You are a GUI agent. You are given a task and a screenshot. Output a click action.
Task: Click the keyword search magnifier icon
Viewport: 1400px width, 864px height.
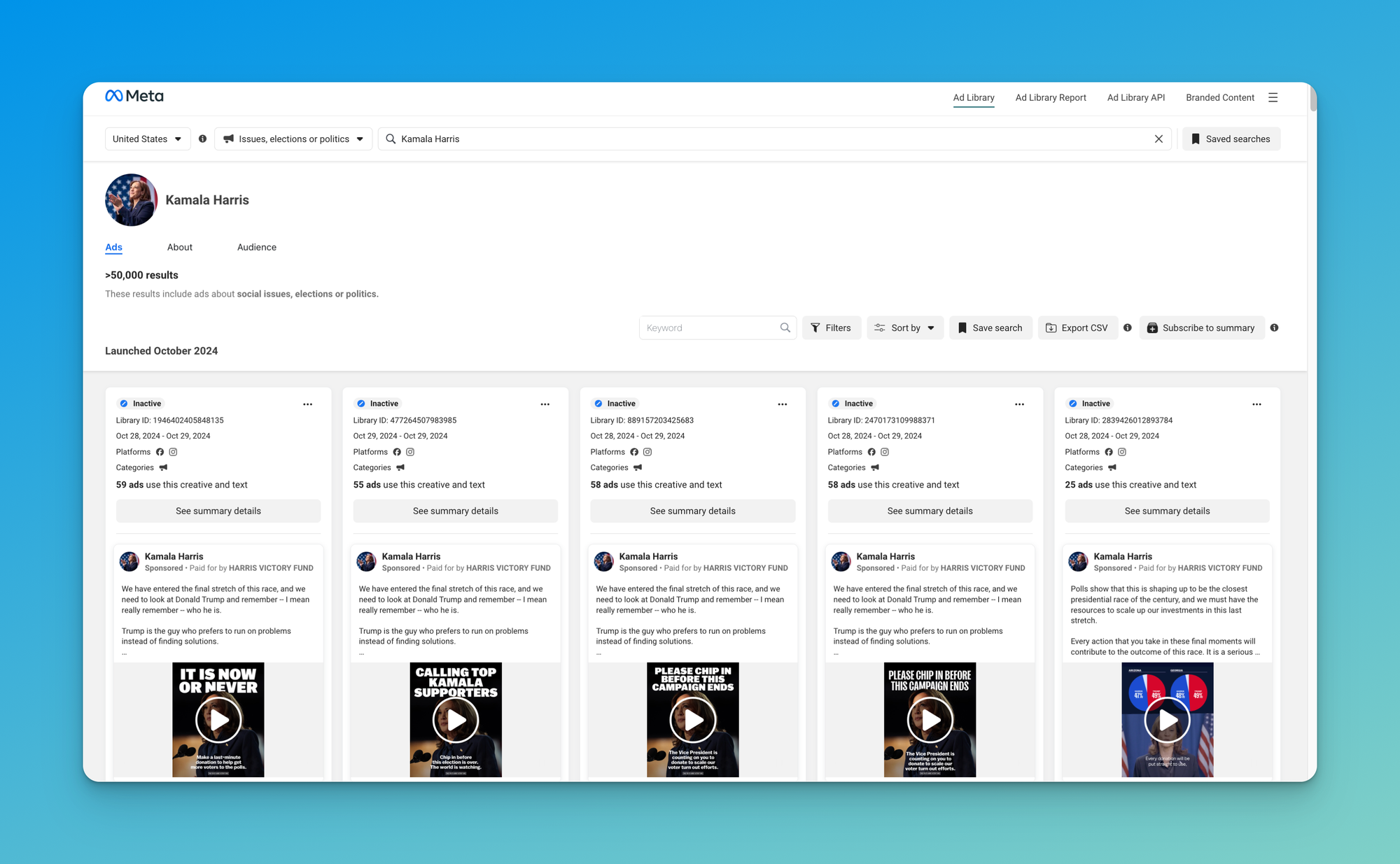click(785, 328)
